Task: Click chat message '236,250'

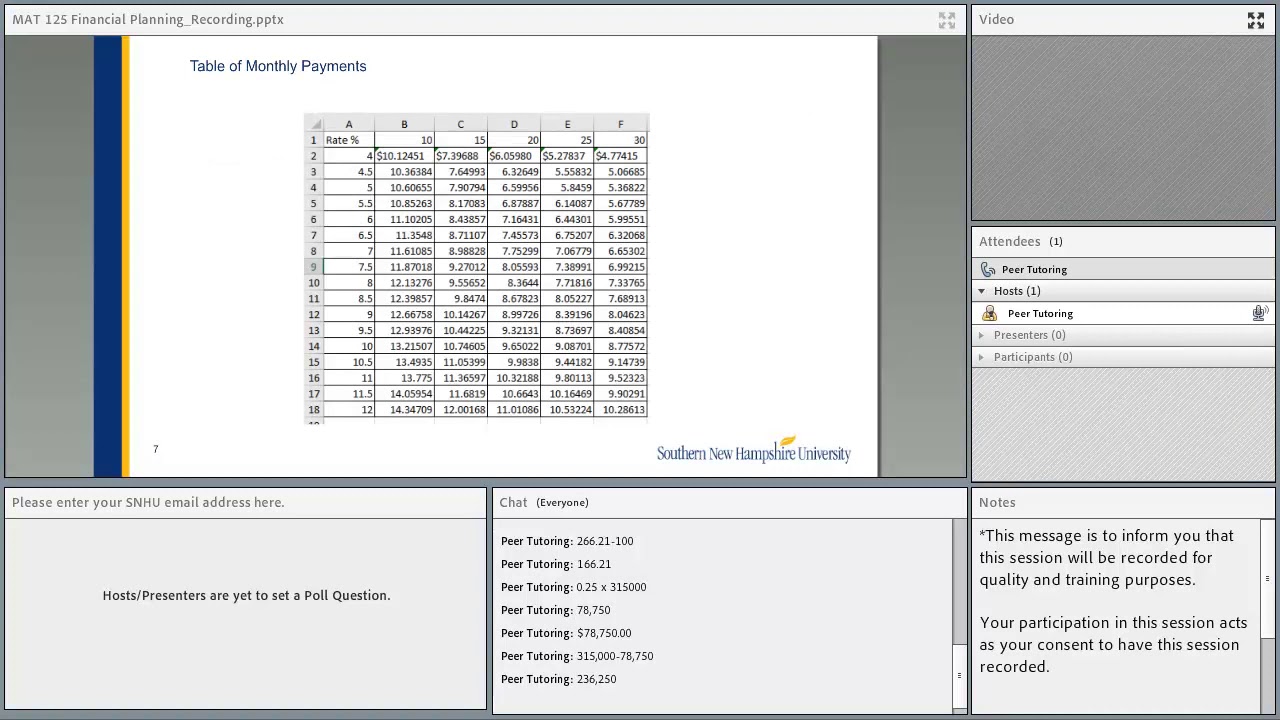Action: tap(596, 679)
